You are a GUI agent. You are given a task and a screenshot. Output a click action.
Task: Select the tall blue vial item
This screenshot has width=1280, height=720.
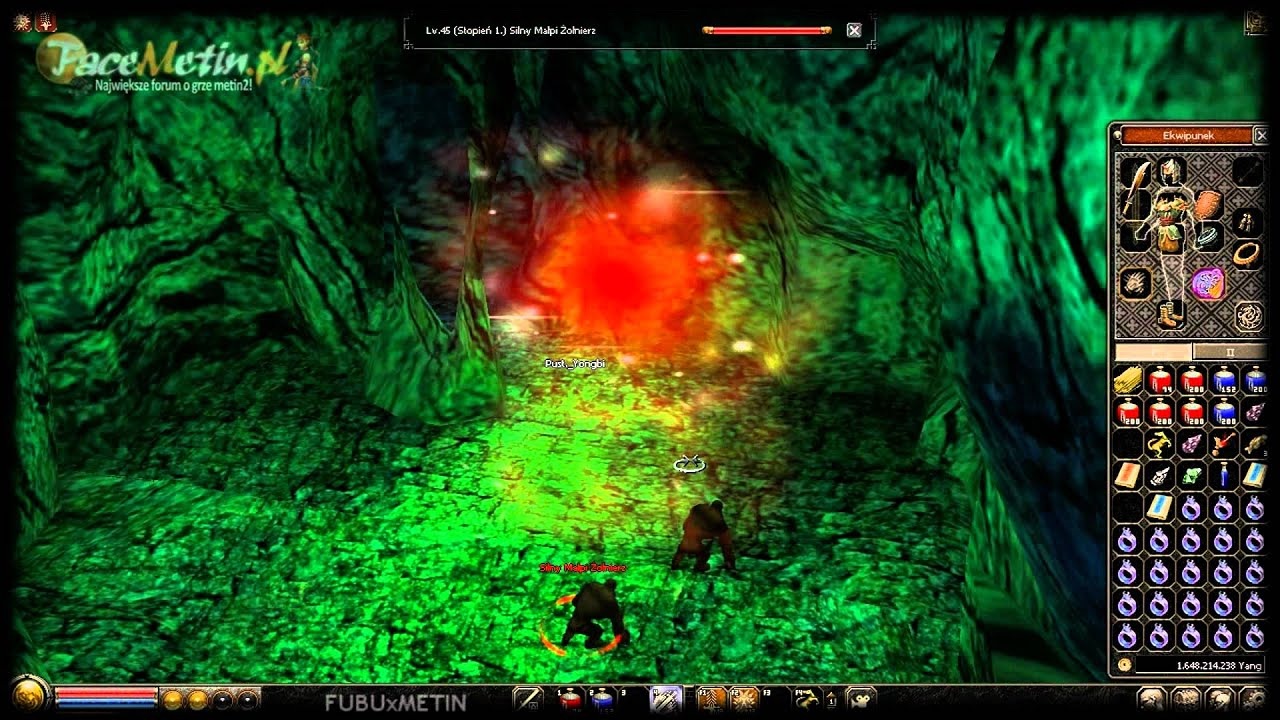[x=1222, y=475]
